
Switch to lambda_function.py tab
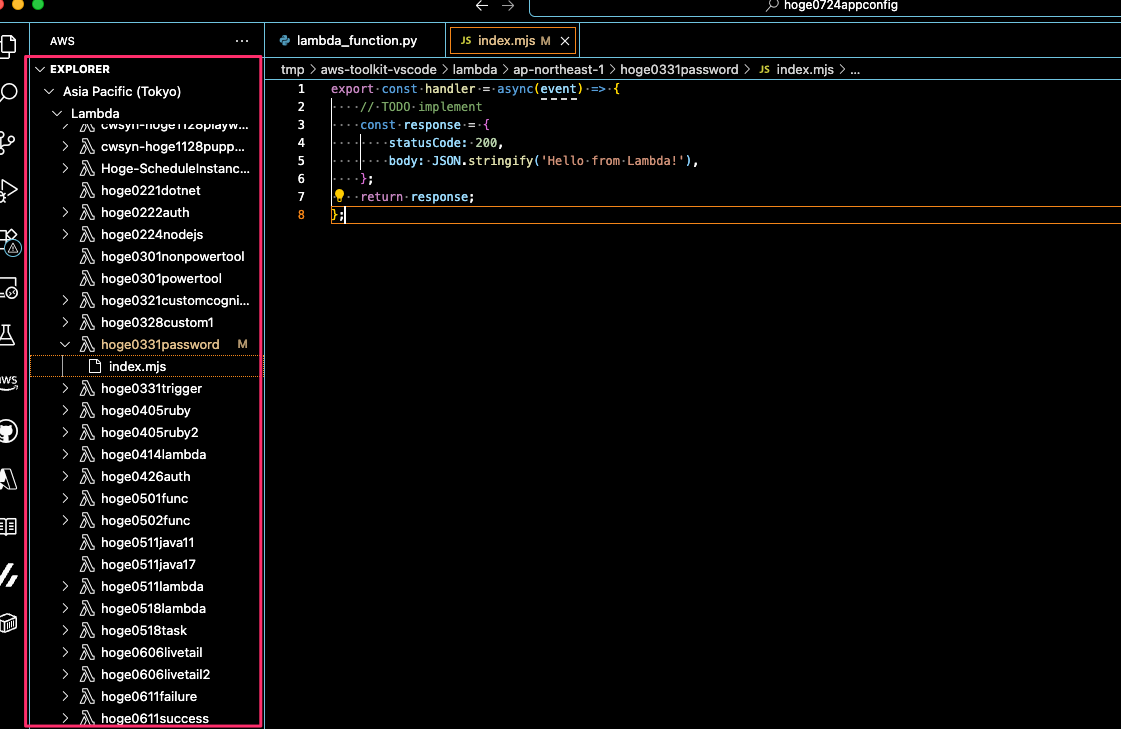356,41
